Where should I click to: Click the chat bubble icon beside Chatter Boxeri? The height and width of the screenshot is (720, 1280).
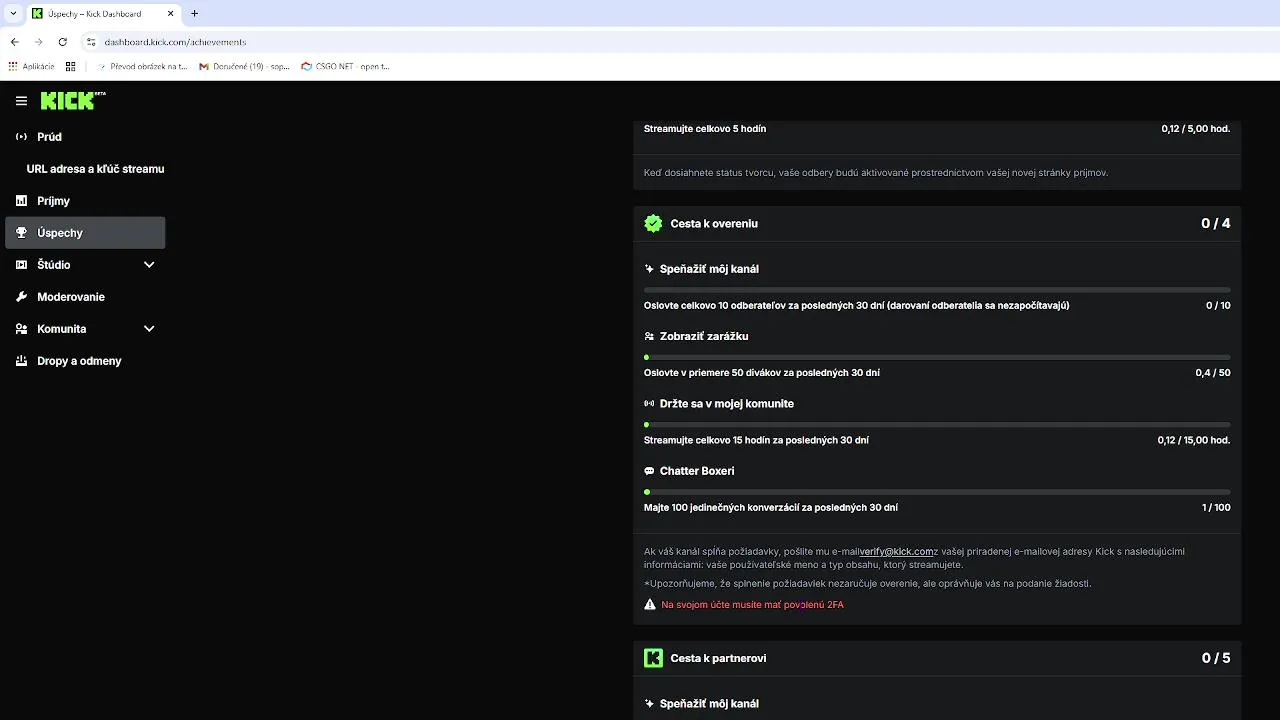(649, 471)
